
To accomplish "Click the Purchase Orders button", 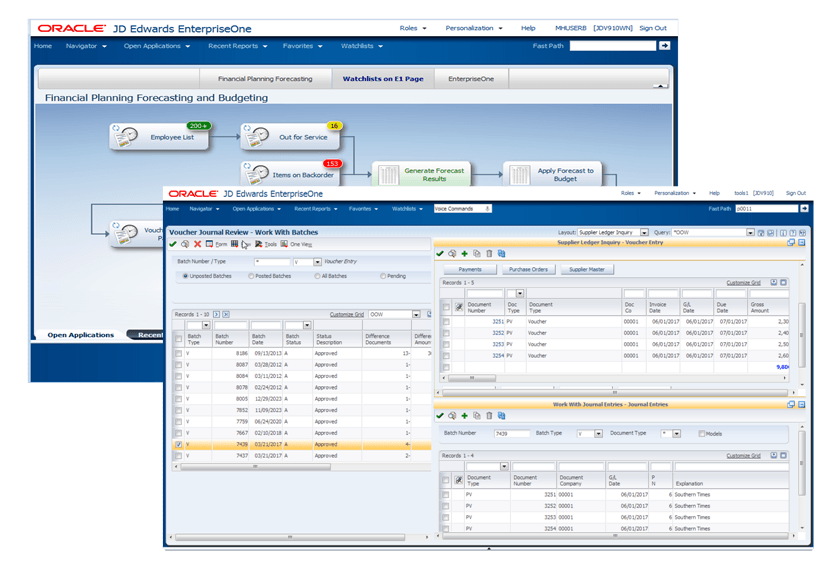I will coord(528,270).
